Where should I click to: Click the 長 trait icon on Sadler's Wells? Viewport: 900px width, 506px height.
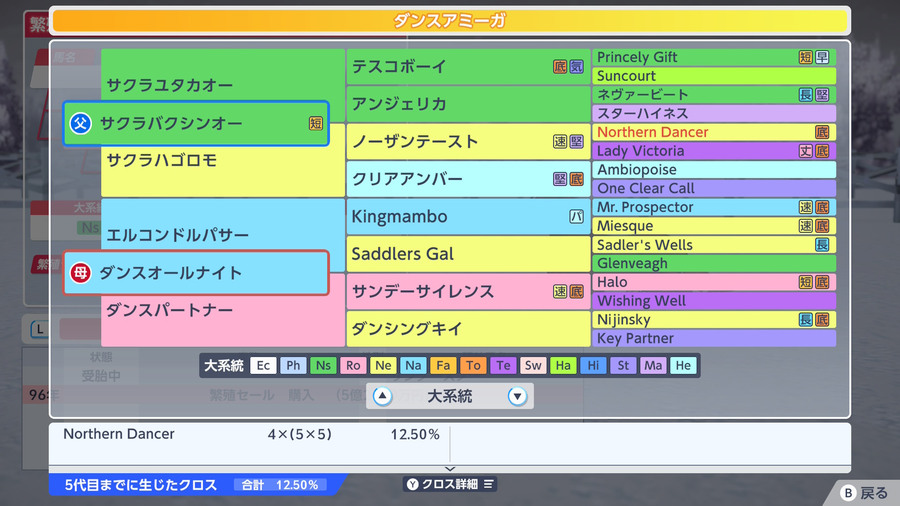[822, 244]
